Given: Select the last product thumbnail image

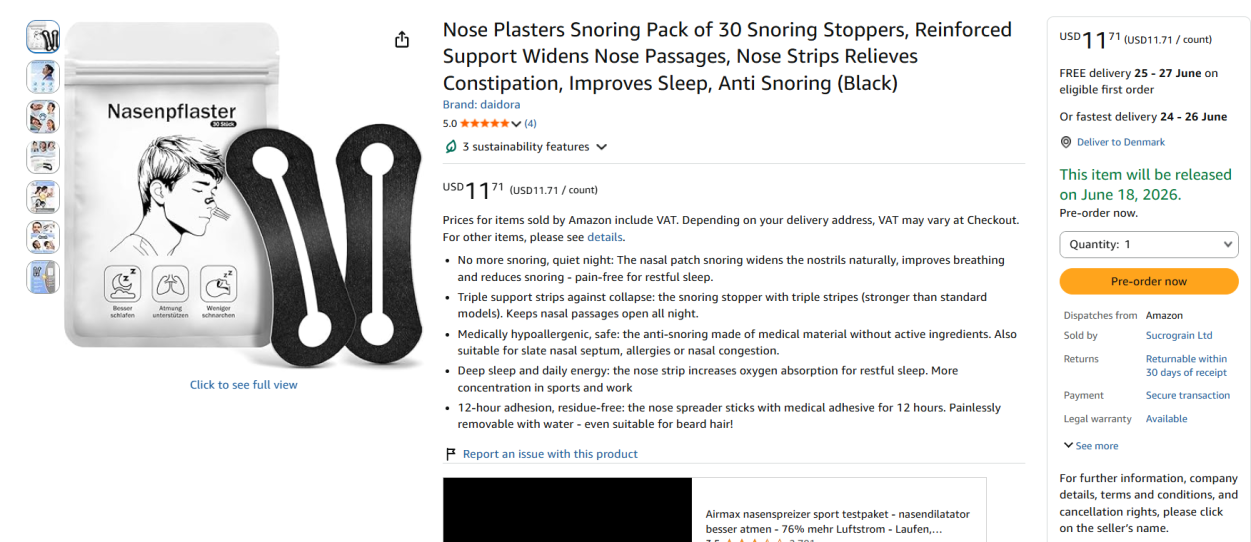Looking at the screenshot, I should tap(43, 277).
